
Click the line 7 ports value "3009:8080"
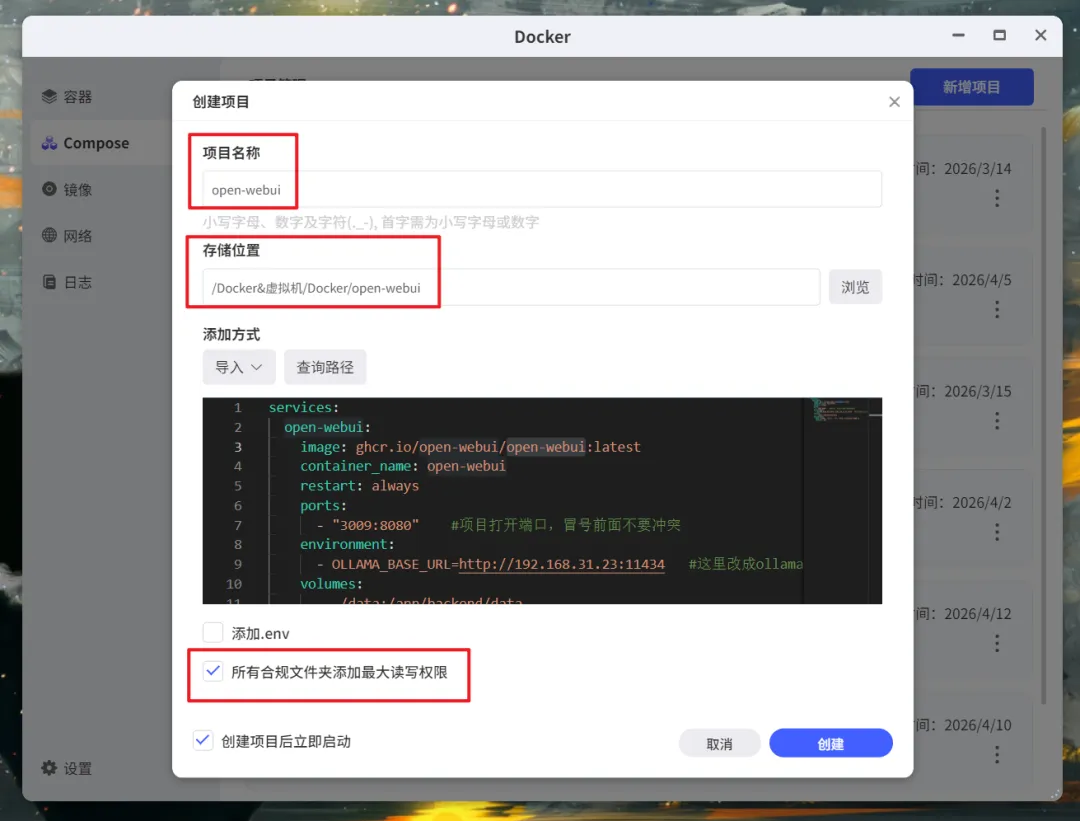coord(375,525)
